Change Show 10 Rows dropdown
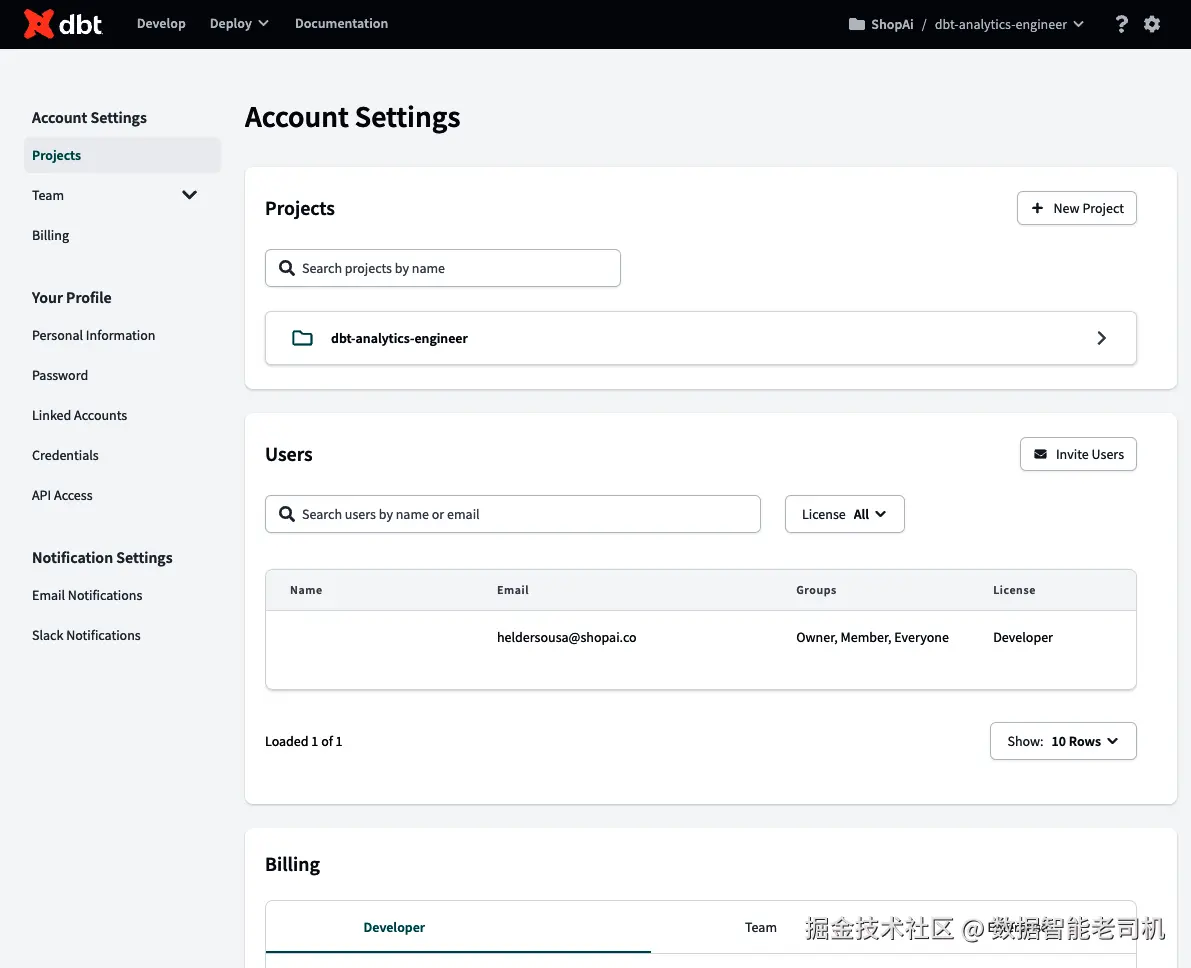 click(1063, 741)
